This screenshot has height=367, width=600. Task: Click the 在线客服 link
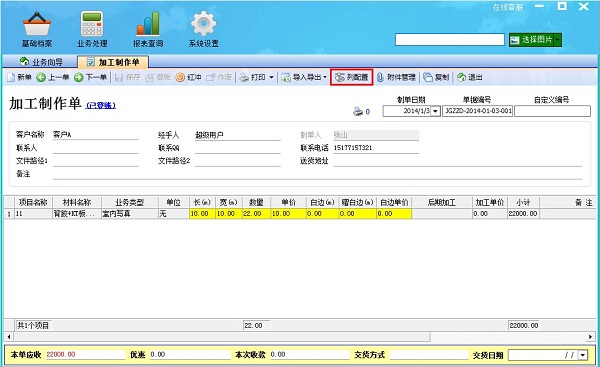point(507,7)
